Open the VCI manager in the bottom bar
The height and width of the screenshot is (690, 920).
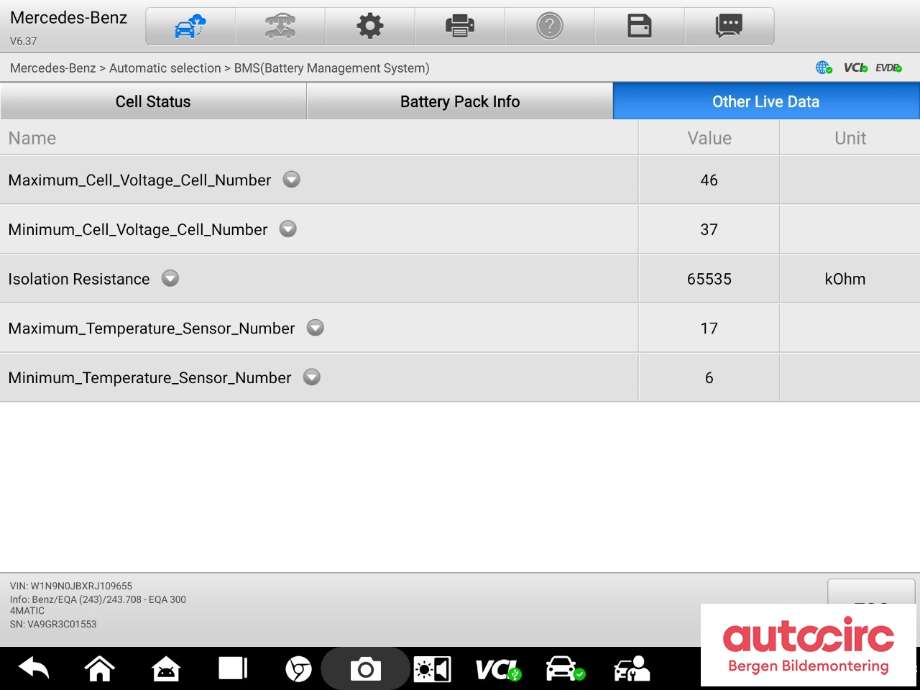tap(498, 669)
